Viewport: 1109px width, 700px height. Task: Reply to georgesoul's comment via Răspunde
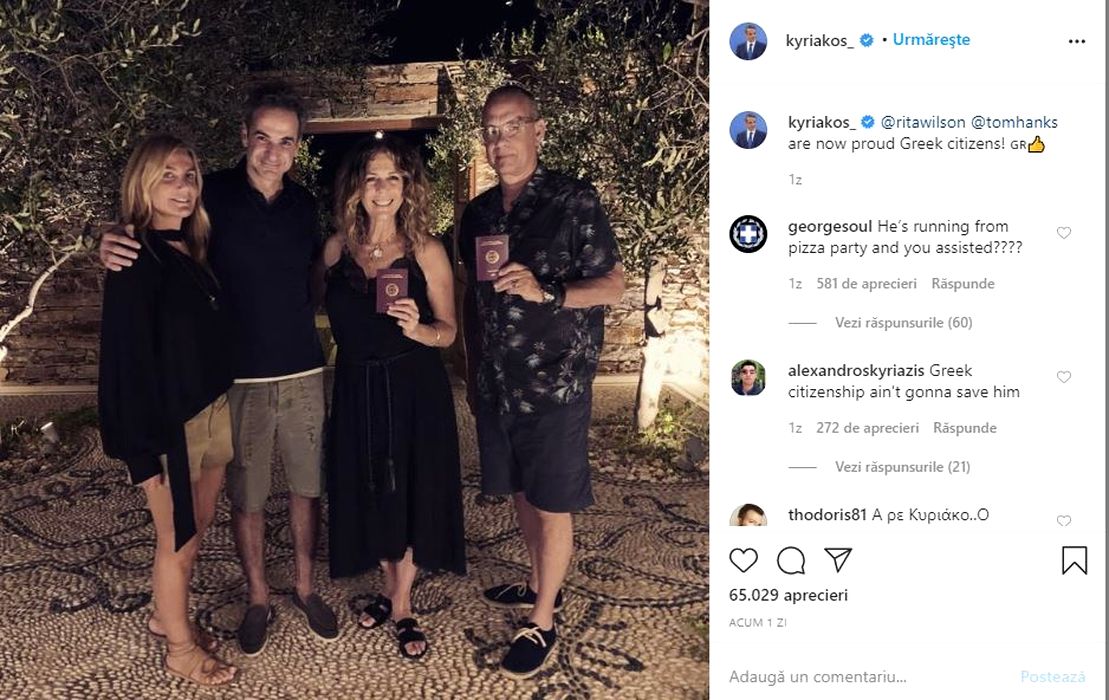coord(963,284)
